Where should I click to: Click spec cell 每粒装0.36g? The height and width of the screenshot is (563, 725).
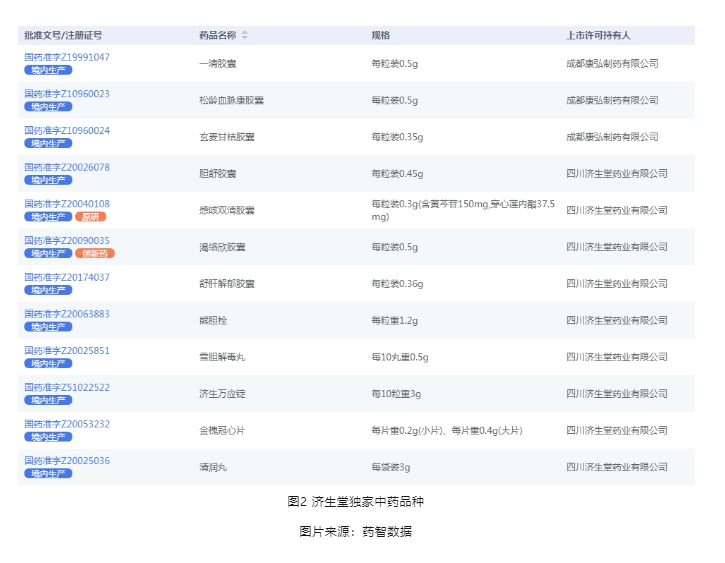398,284
